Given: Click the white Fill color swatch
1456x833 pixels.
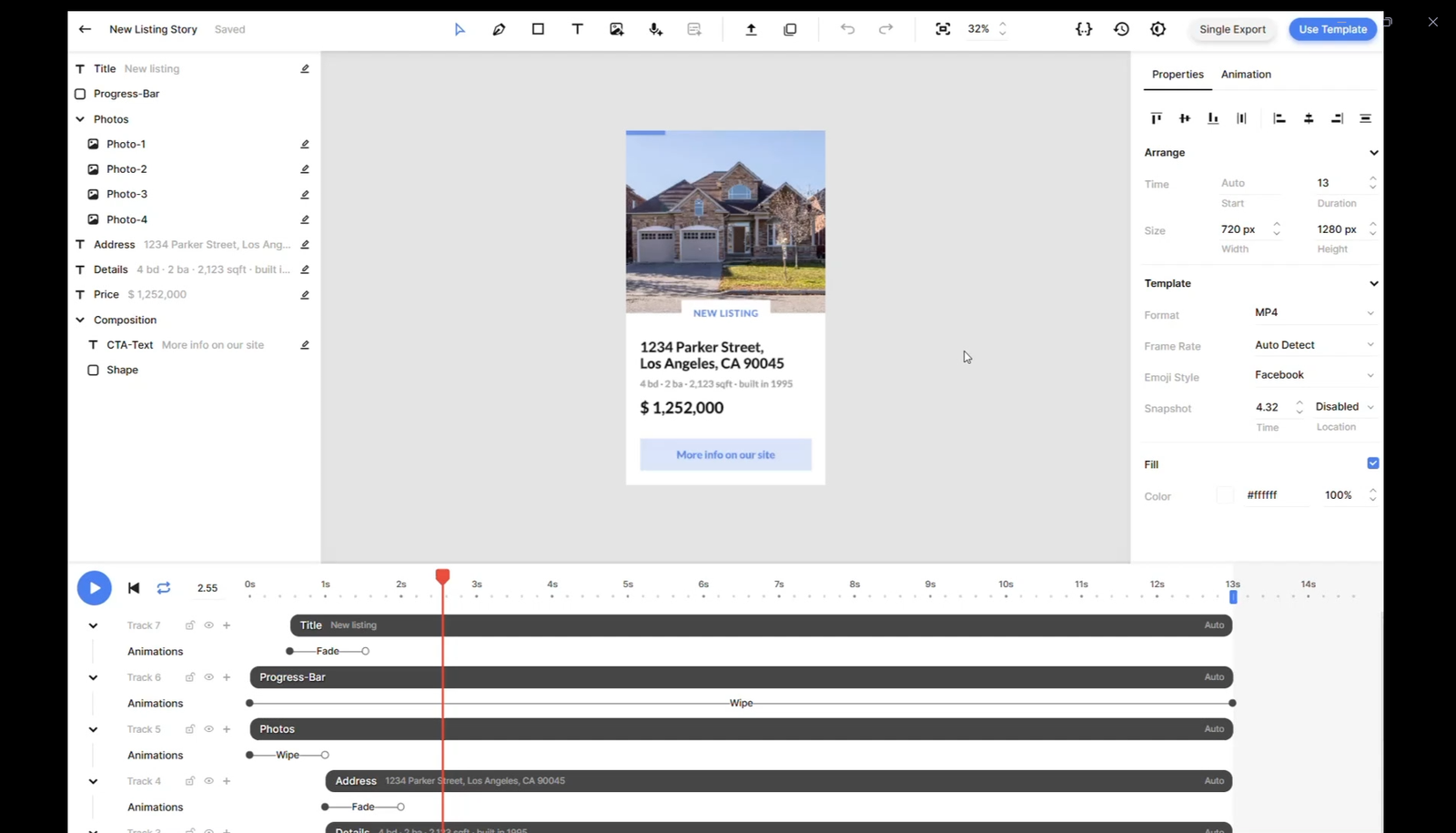Looking at the screenshot, I should [1225, 495].
